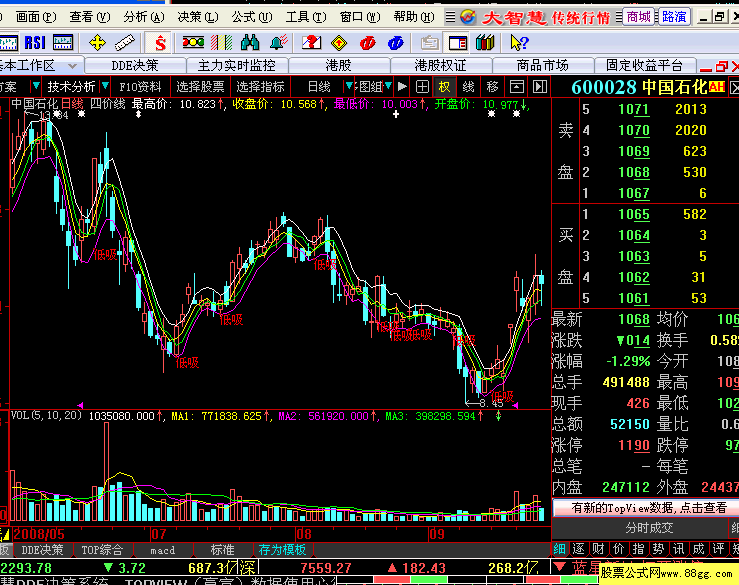Switch to the 港股 tab
The height and width of the screenshot is (585, 739).
[339, 66]
